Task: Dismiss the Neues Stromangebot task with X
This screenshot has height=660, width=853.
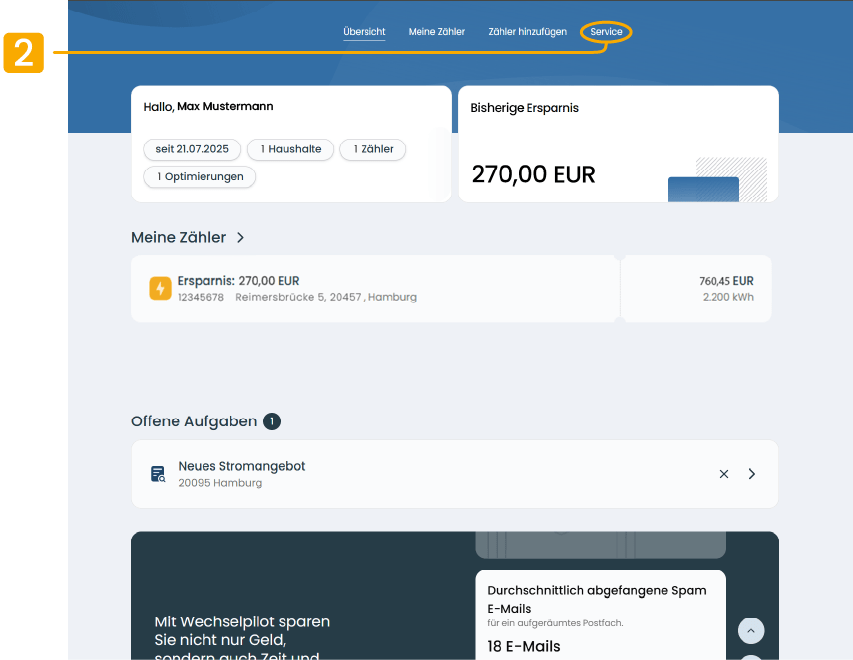Action: click(x=724, y=474)
